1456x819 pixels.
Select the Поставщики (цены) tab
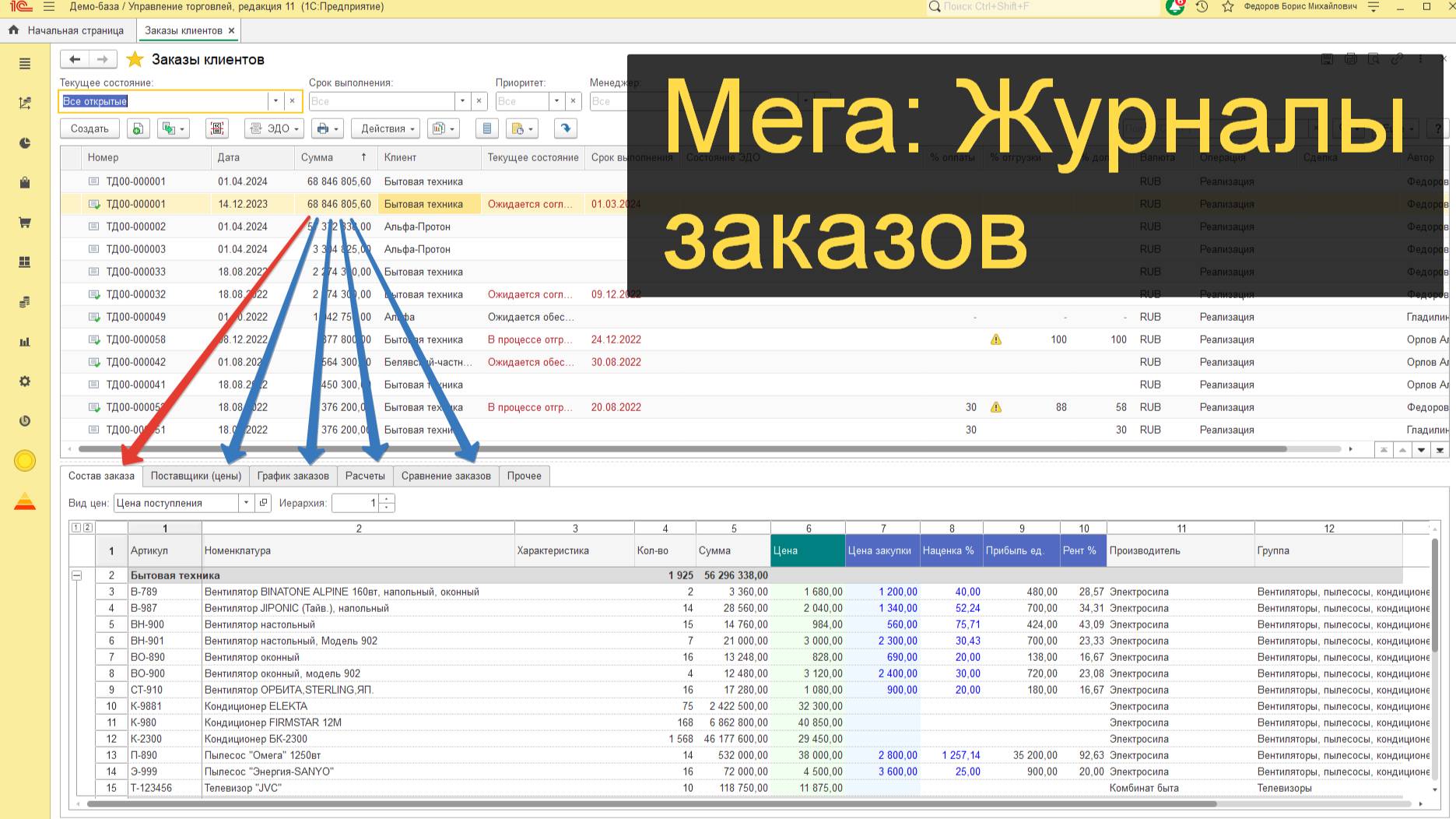[x=196, y=476]
